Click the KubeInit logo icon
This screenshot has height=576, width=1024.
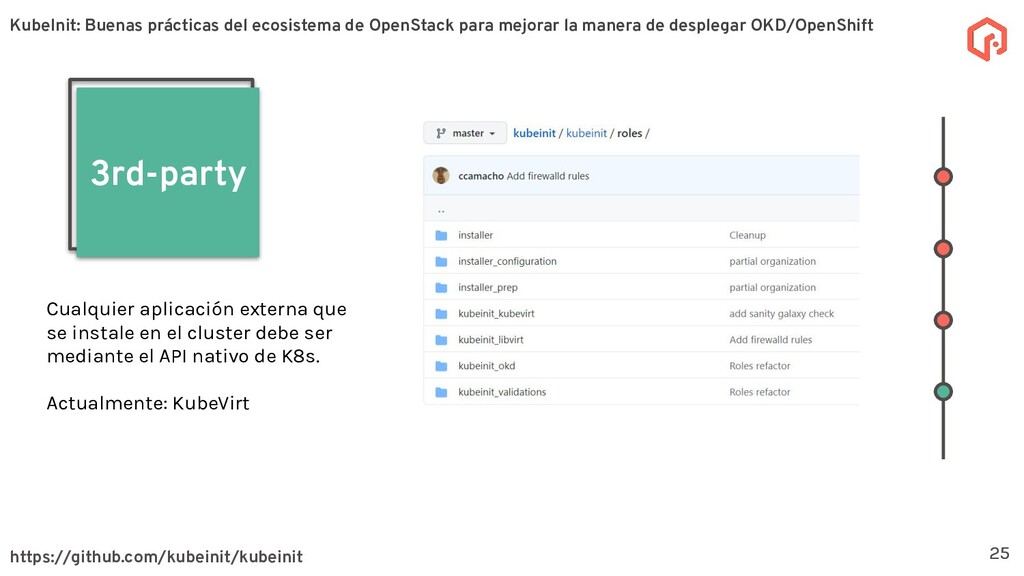pyautogui.click(x=987, y=39)
